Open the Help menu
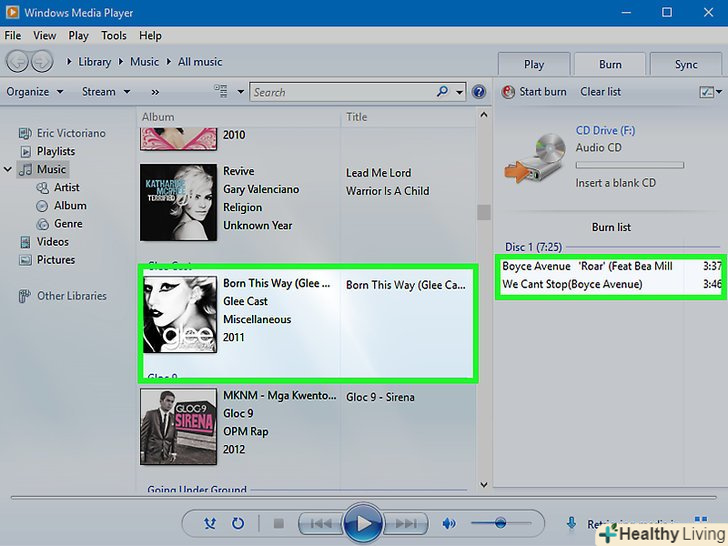Viewport: 728px width, 546px height. (x=150, y=35)
